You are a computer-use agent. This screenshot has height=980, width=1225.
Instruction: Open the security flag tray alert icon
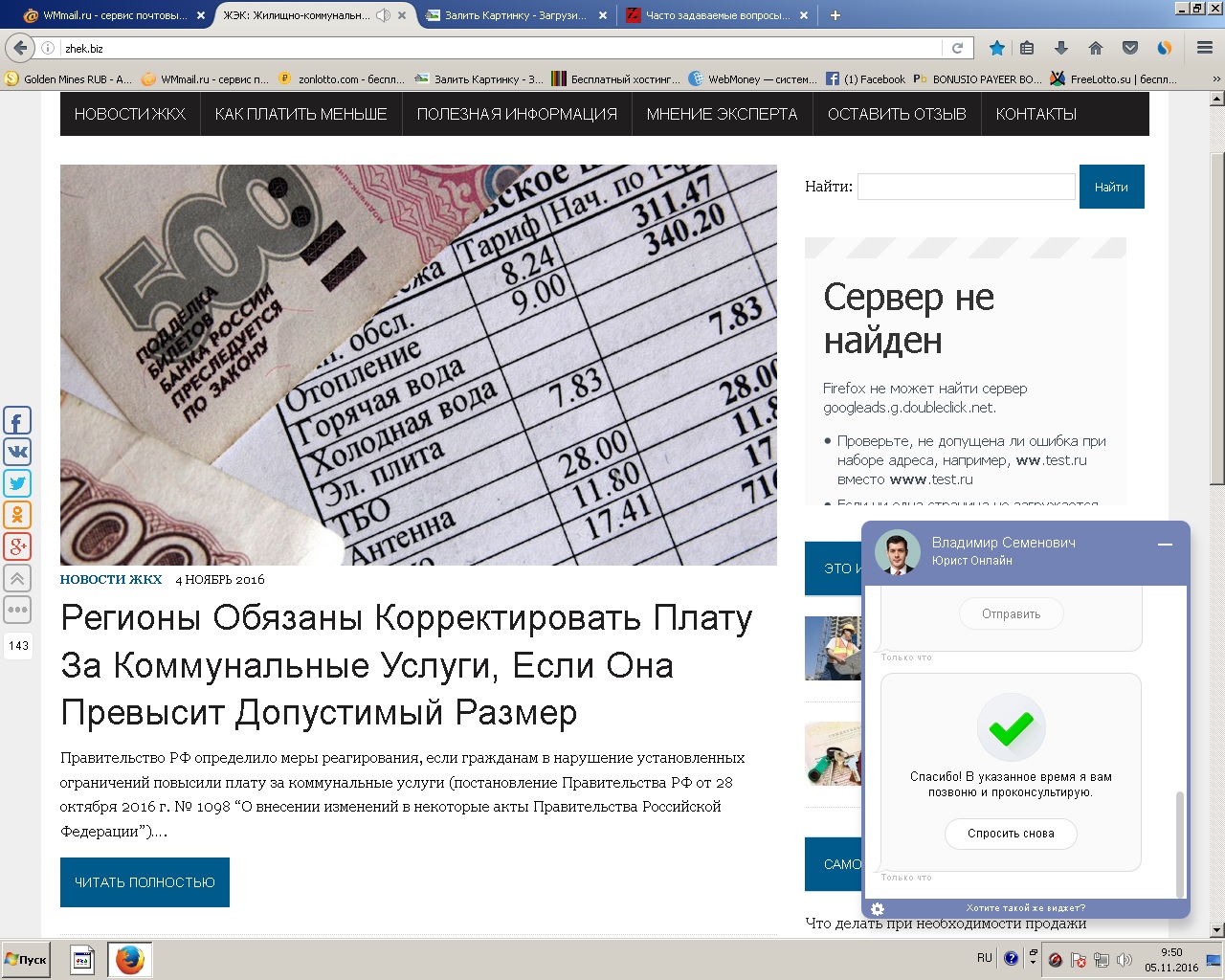[x=1078, y=959]
